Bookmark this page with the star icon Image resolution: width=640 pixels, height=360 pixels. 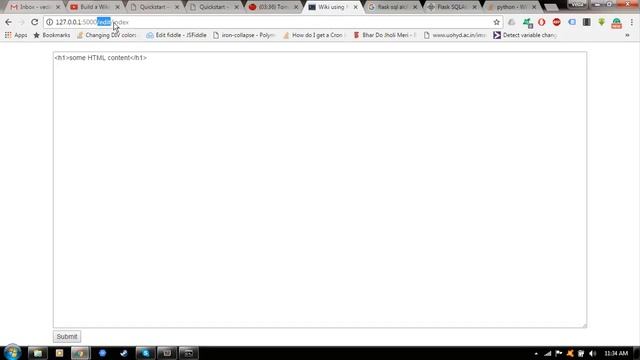click(496, 22)
